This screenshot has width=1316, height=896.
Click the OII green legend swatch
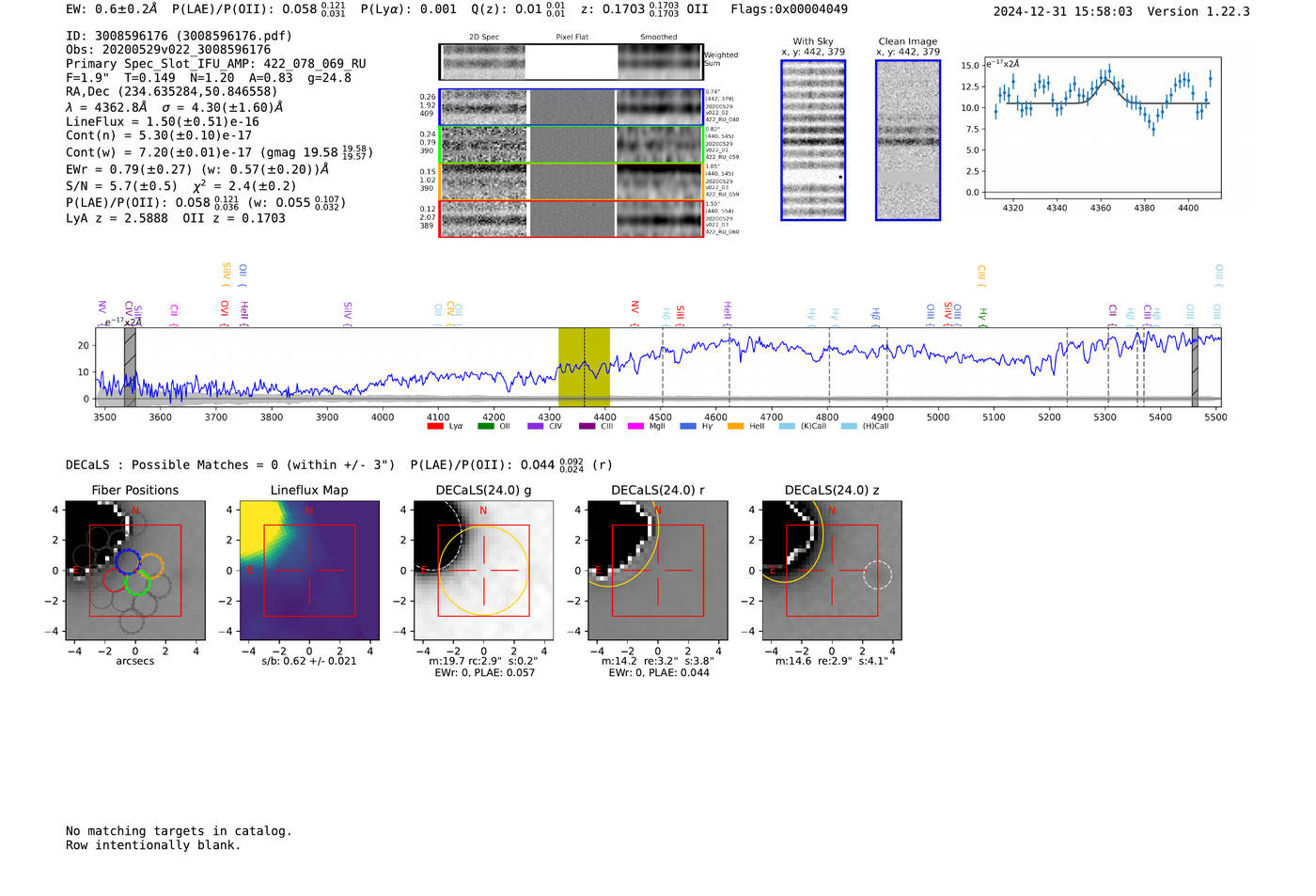(x=485, y=426)
